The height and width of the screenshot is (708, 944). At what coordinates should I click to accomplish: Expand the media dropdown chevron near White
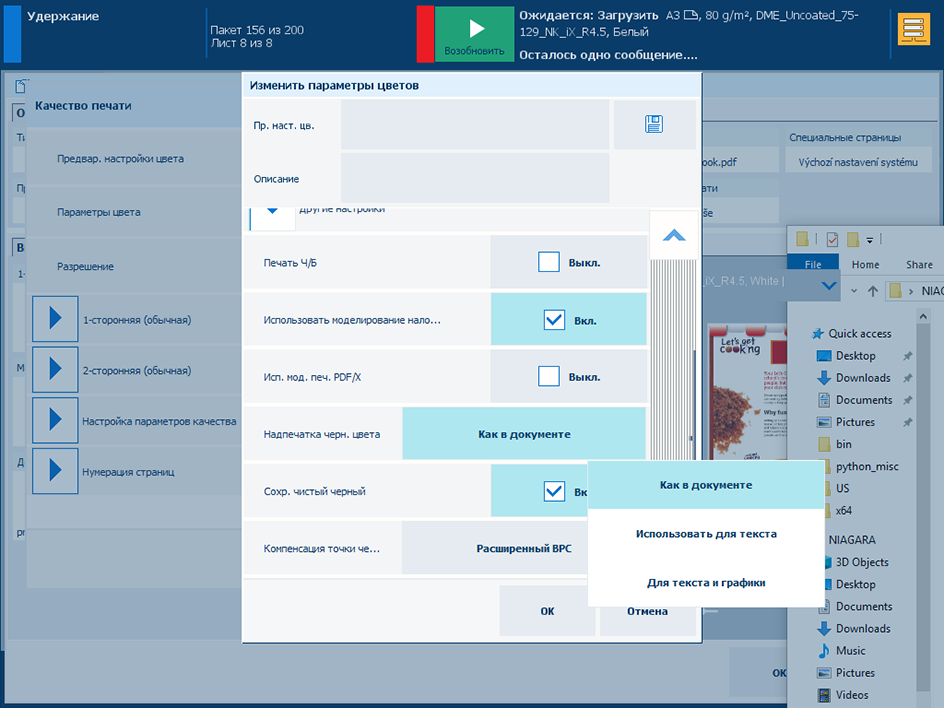pos(829,285)
